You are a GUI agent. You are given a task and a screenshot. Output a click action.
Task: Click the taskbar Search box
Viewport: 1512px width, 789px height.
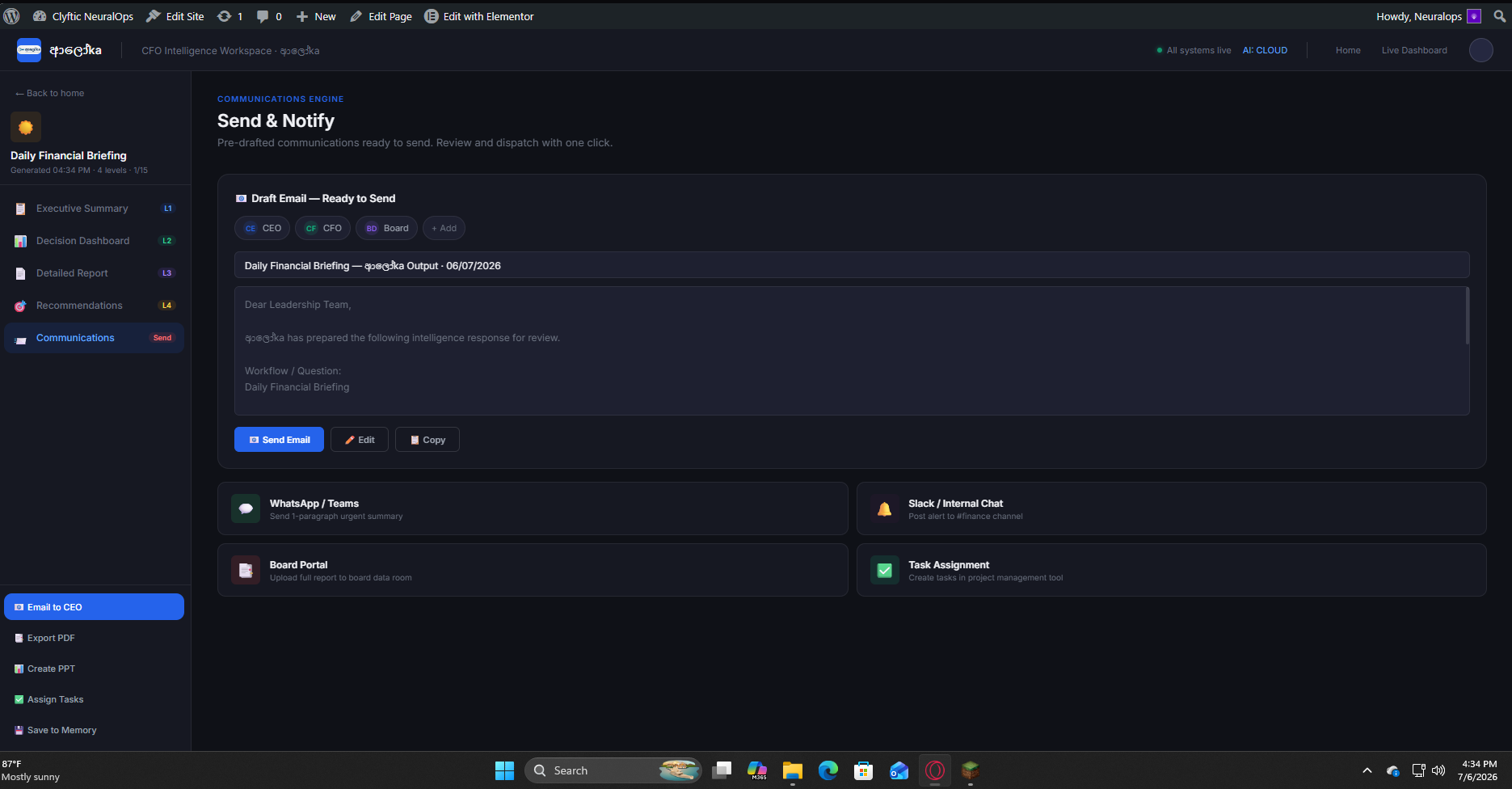[613, 770]
